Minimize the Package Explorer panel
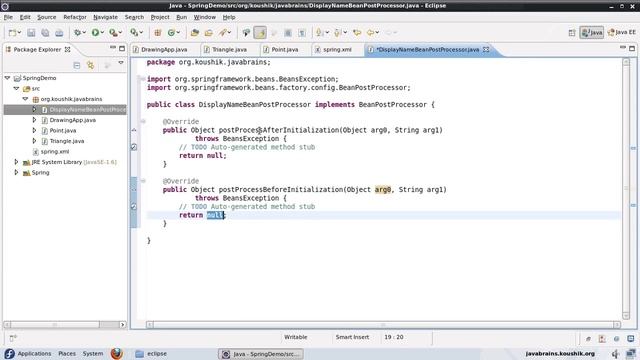The width and height of the screenshot is (640, 360). (x=113, y=48)
